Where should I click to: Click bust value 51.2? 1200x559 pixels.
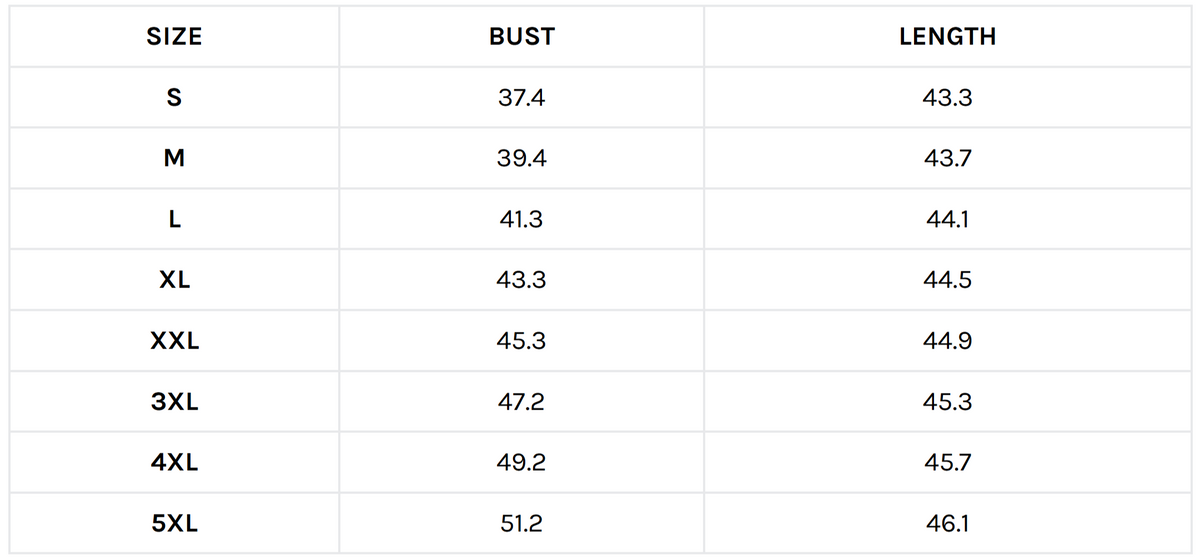[x=521, y=524]
